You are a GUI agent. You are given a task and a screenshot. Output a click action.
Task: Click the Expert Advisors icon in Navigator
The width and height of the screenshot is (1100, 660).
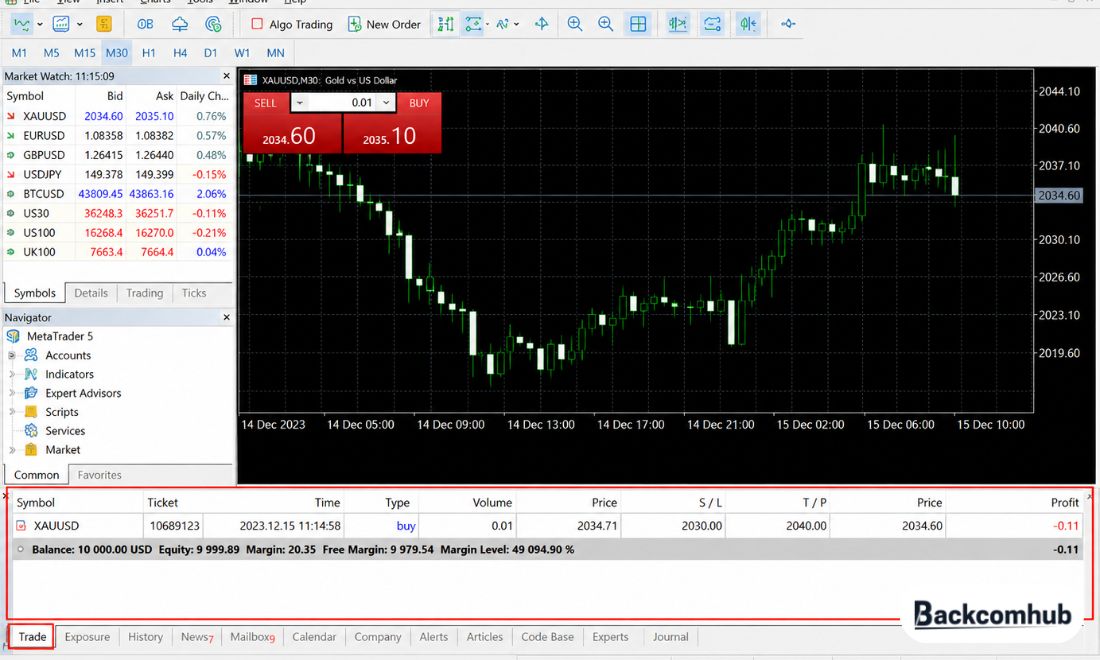pyautogui.click(x=31, y=393)
